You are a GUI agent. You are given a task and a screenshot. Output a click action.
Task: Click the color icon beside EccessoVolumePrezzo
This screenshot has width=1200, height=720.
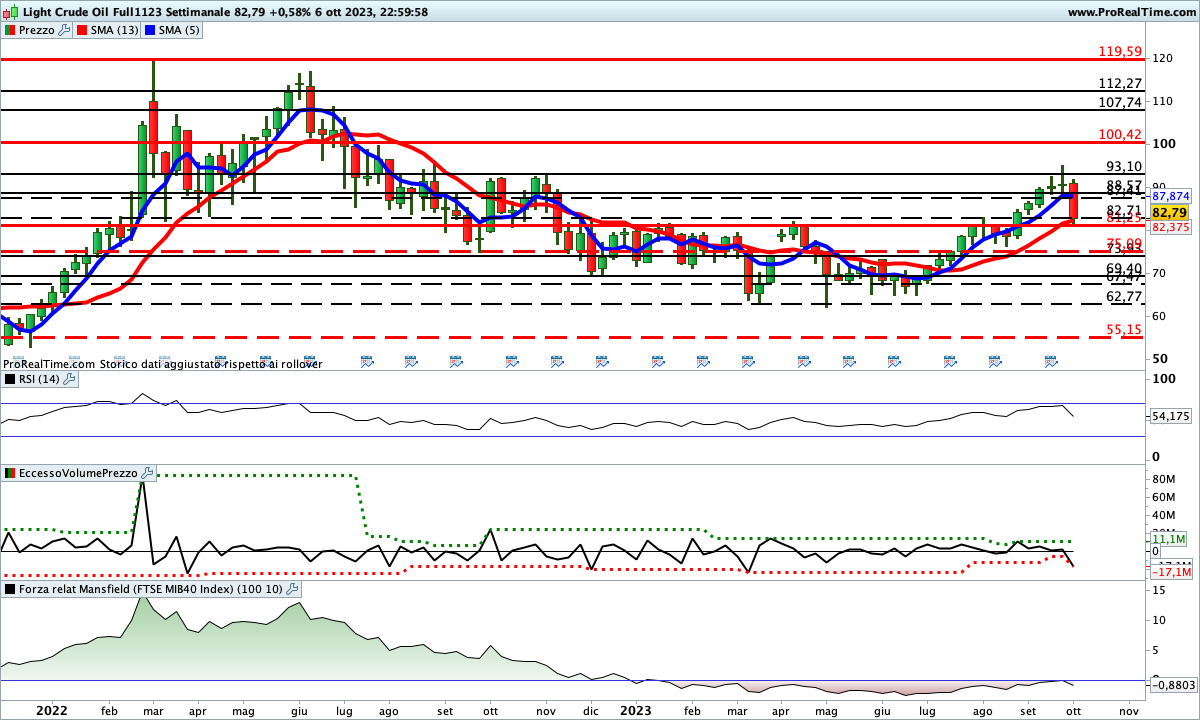click(x=10, y=473)
